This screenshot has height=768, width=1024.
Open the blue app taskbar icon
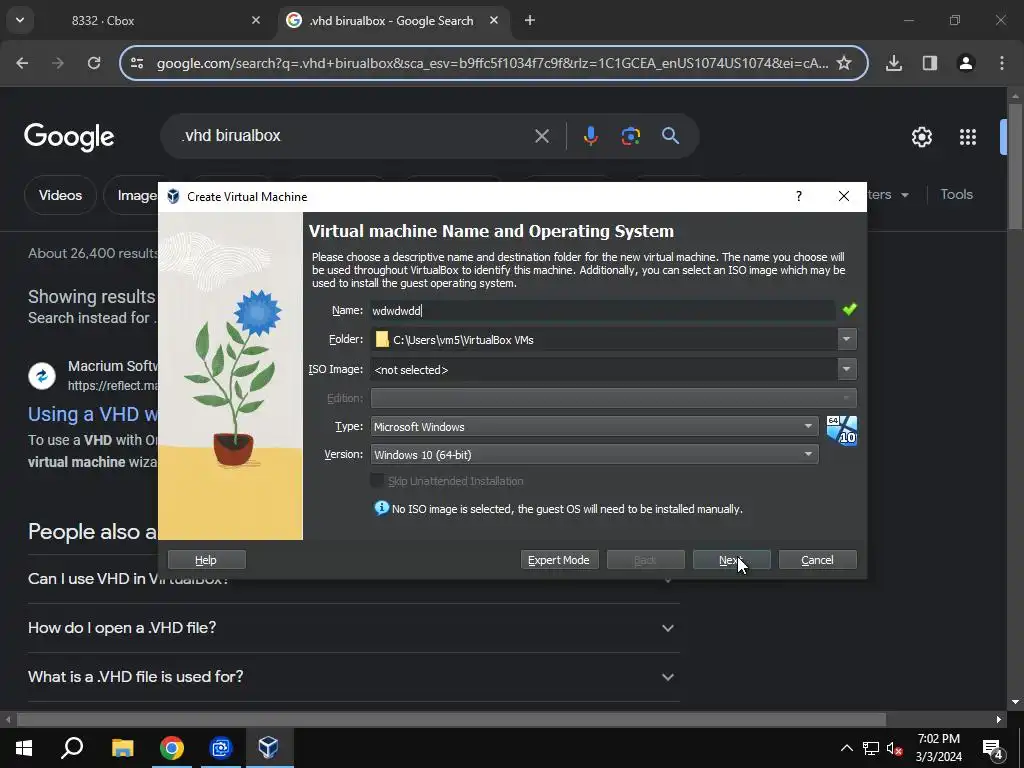pyautogui.click(x=221, y=748)
